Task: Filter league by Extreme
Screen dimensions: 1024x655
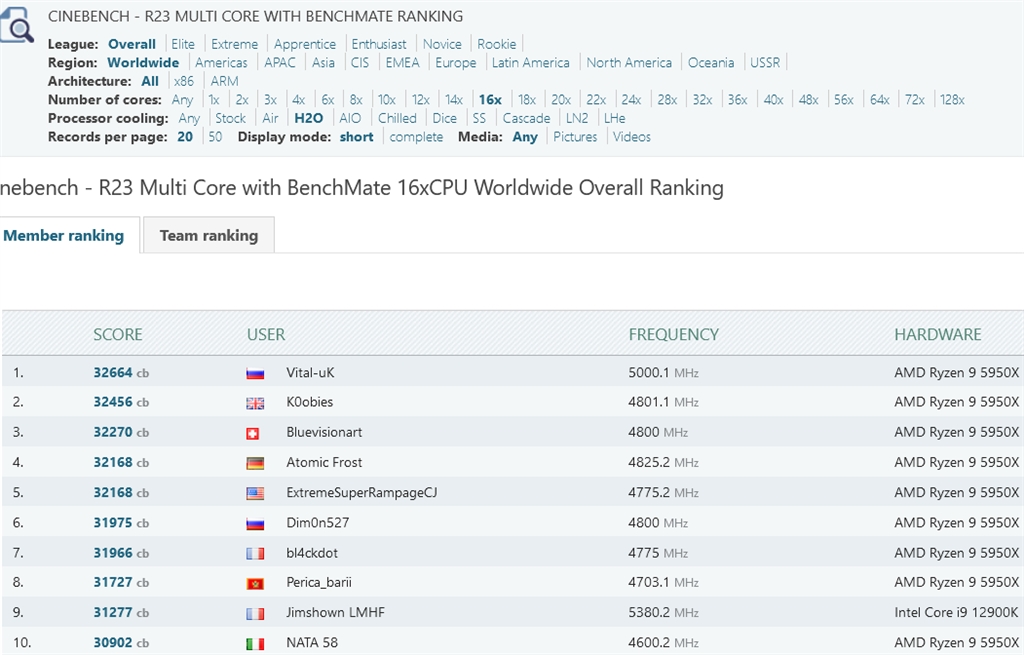Action: pyautogui.click(x=234, y=44)
